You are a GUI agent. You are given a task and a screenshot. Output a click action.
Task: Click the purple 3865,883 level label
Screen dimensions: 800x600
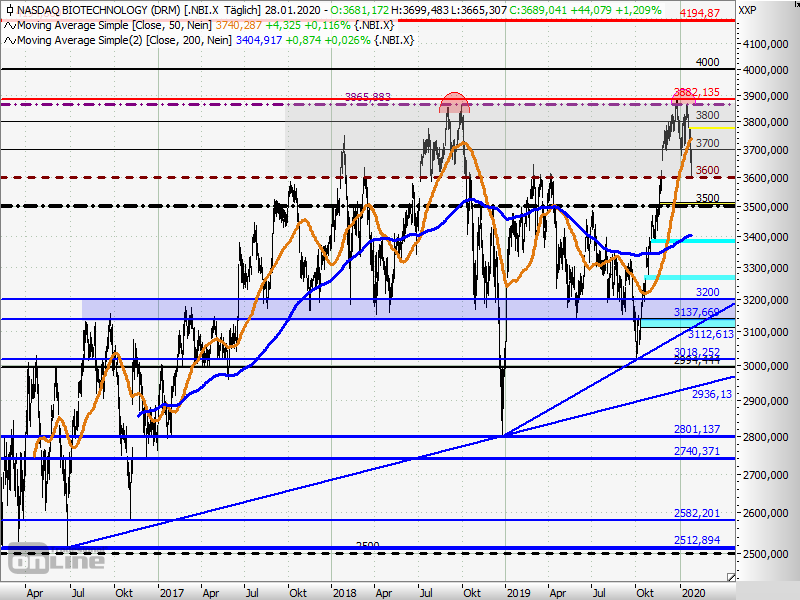[368, 97]
